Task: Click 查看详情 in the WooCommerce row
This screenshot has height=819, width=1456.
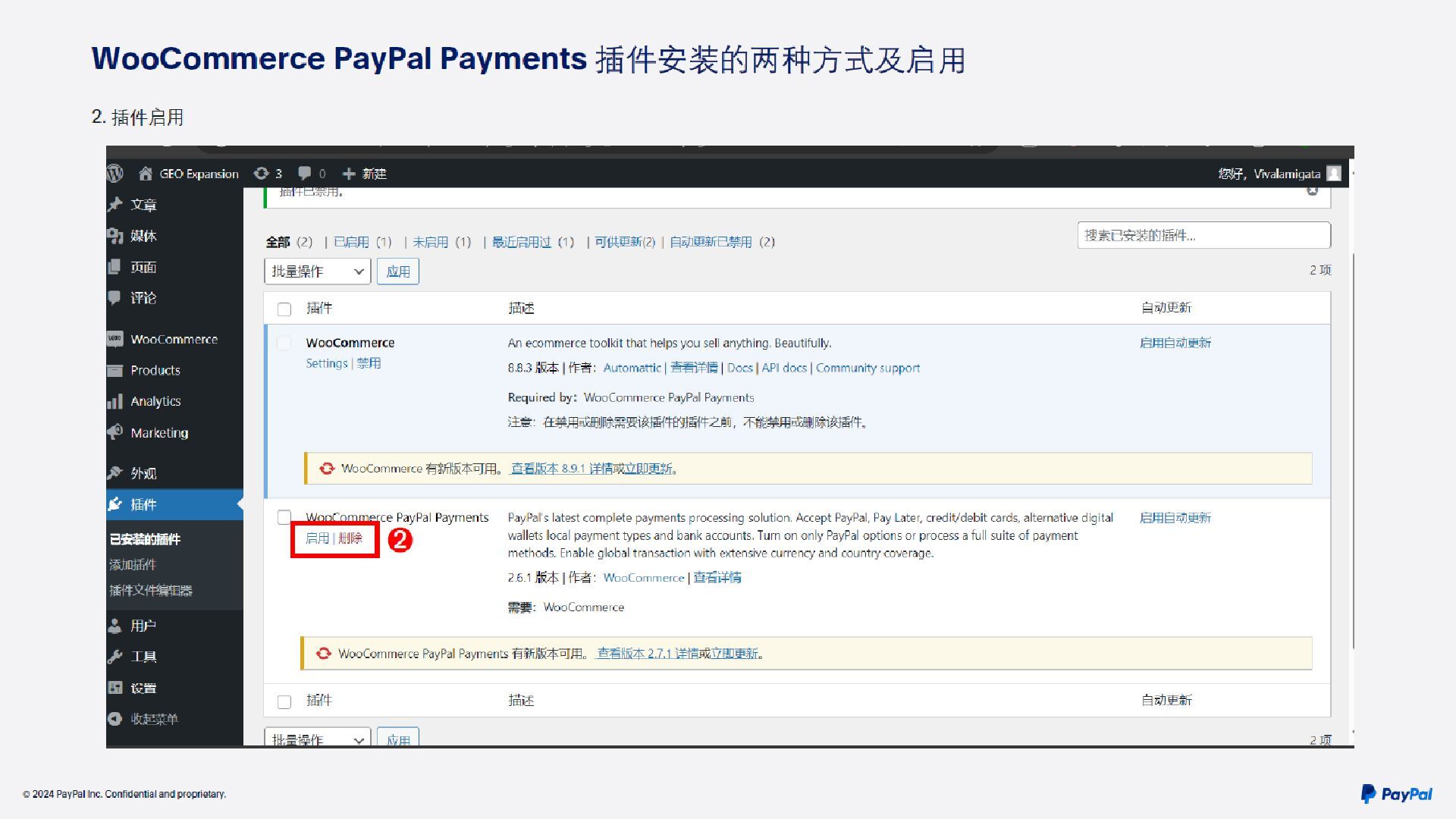Action: pos(694,368)
